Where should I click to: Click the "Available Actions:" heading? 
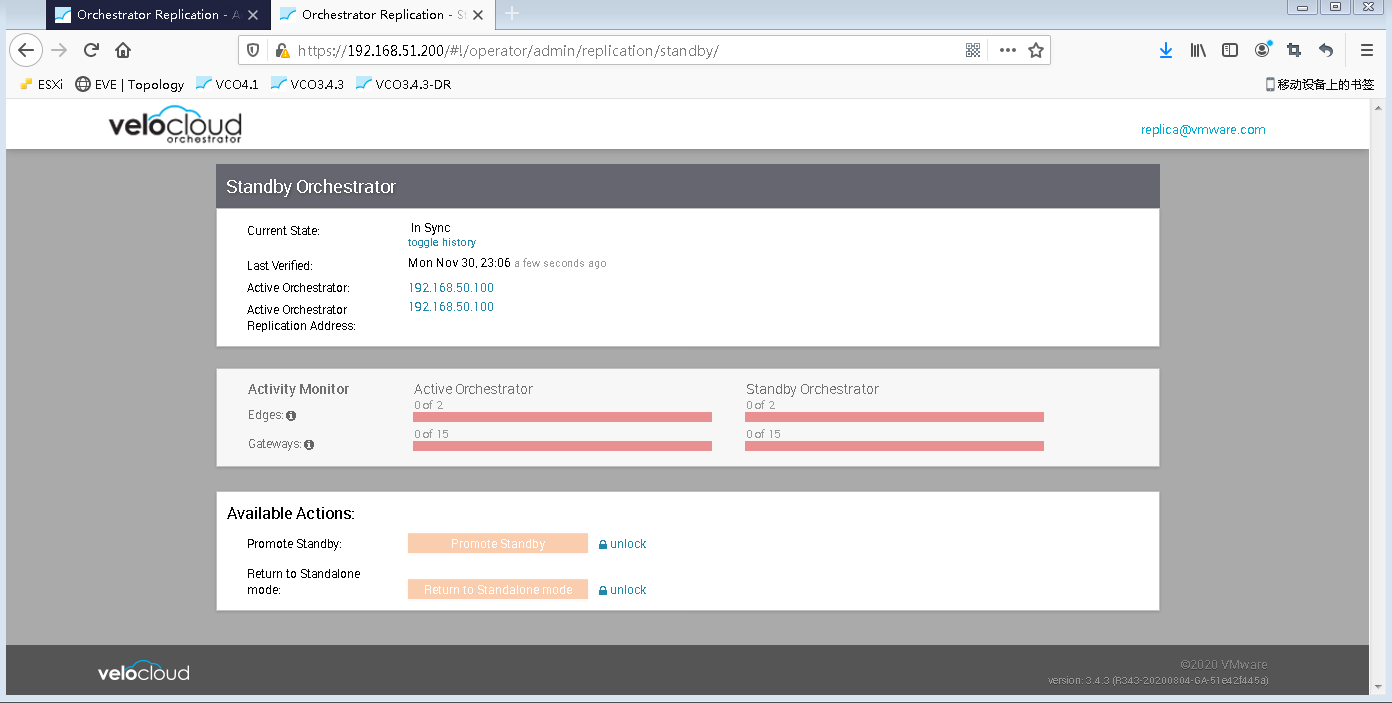coord(291,514)
